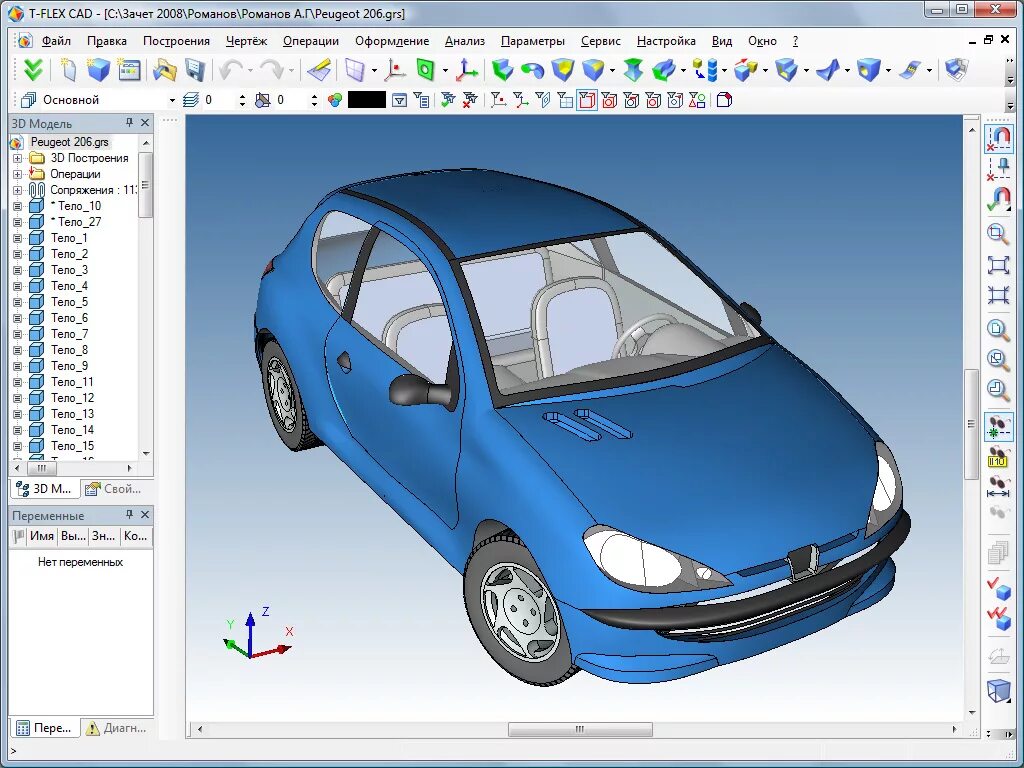Image resolution: width=1024 pixels, height=768 pixels.
Task: Click the Undo arrow icon
Action: [230, 69]
